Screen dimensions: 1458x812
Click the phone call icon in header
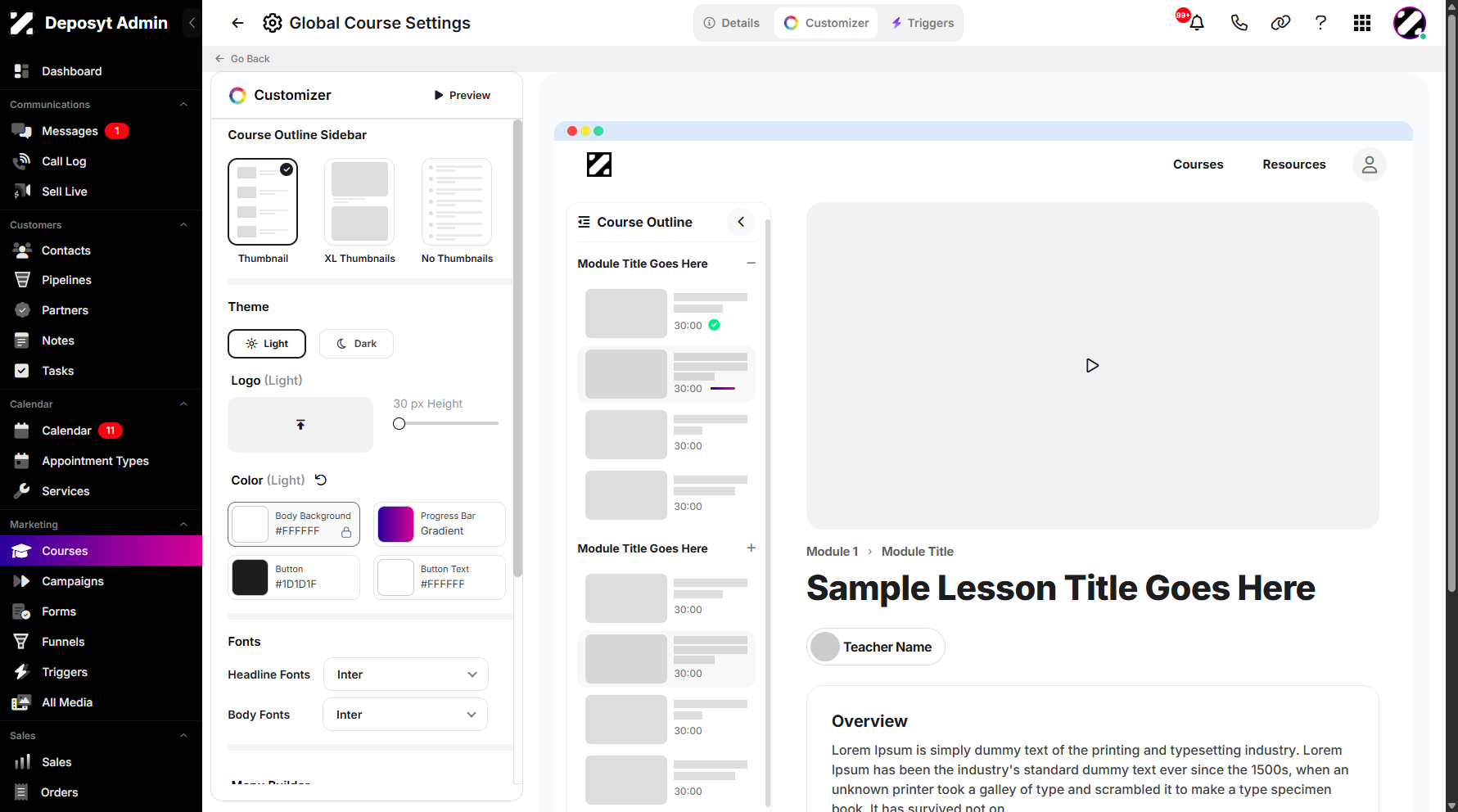pos(1239,23)
